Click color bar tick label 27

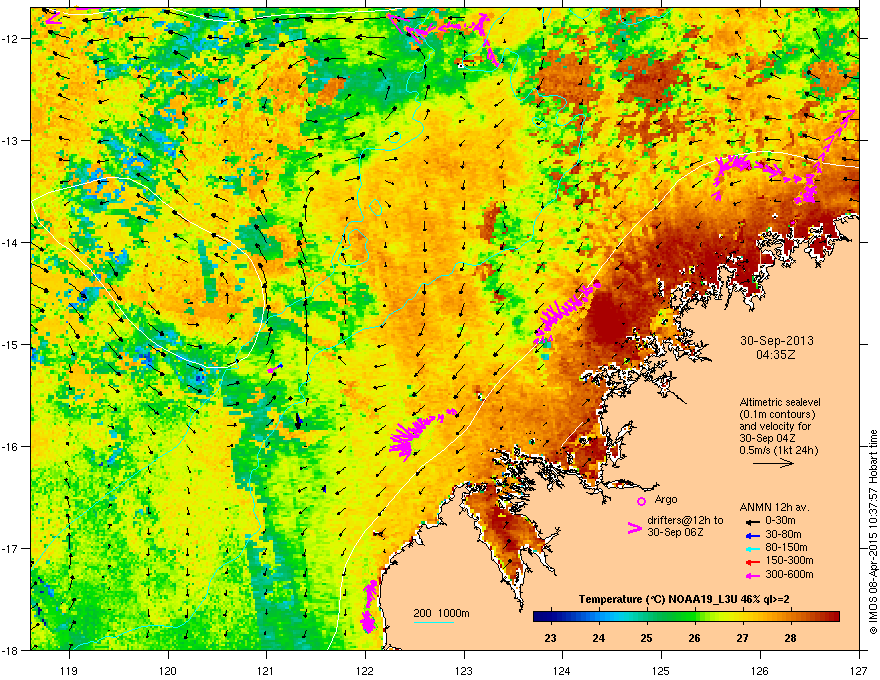pos(742,638)
